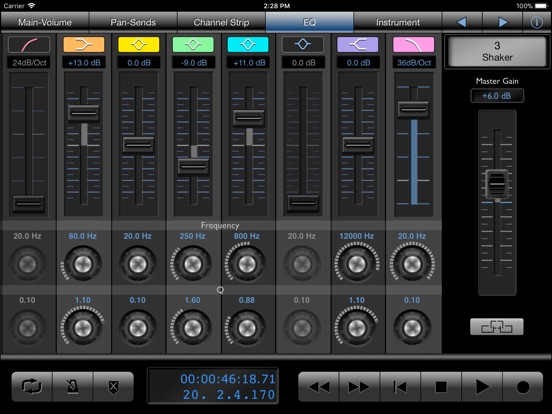Toggle the yellow parametric EQ band button
Image resolution: width=552 pixels, height=414 pixels.
139,45
